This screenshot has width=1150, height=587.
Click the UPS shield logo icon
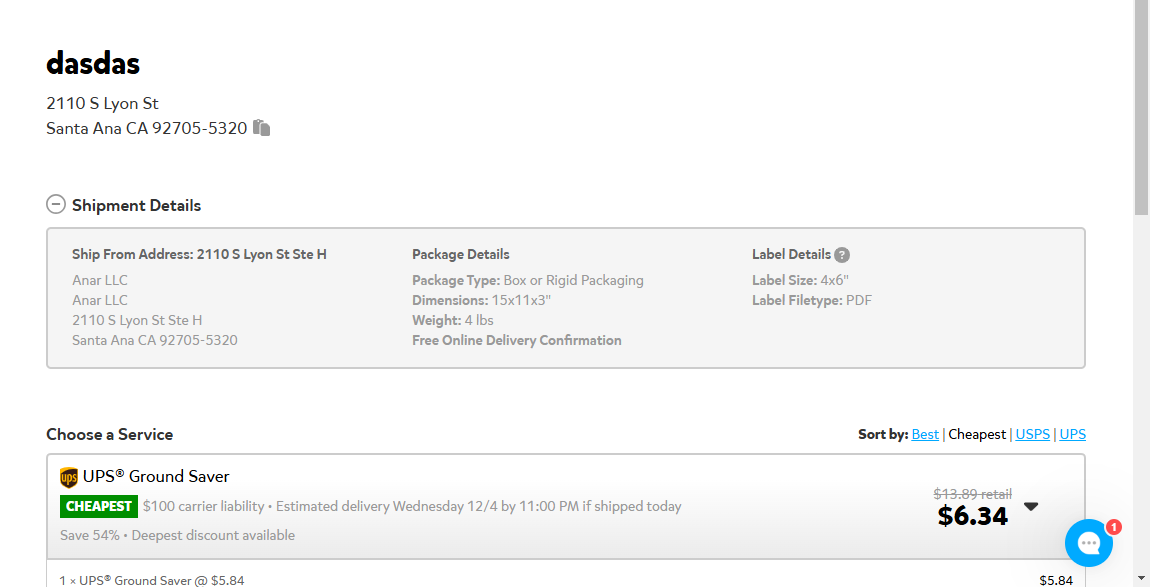pos(69,478)
